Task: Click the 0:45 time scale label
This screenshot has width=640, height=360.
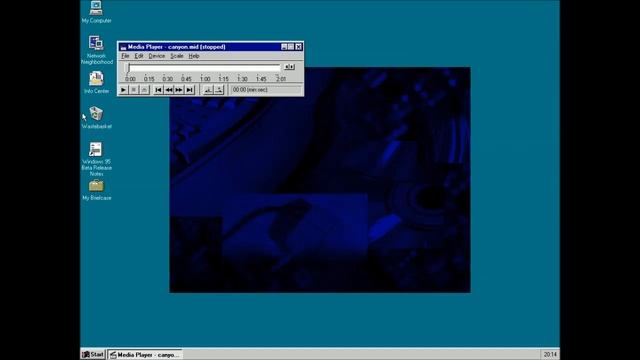Action: coord(186,79)
